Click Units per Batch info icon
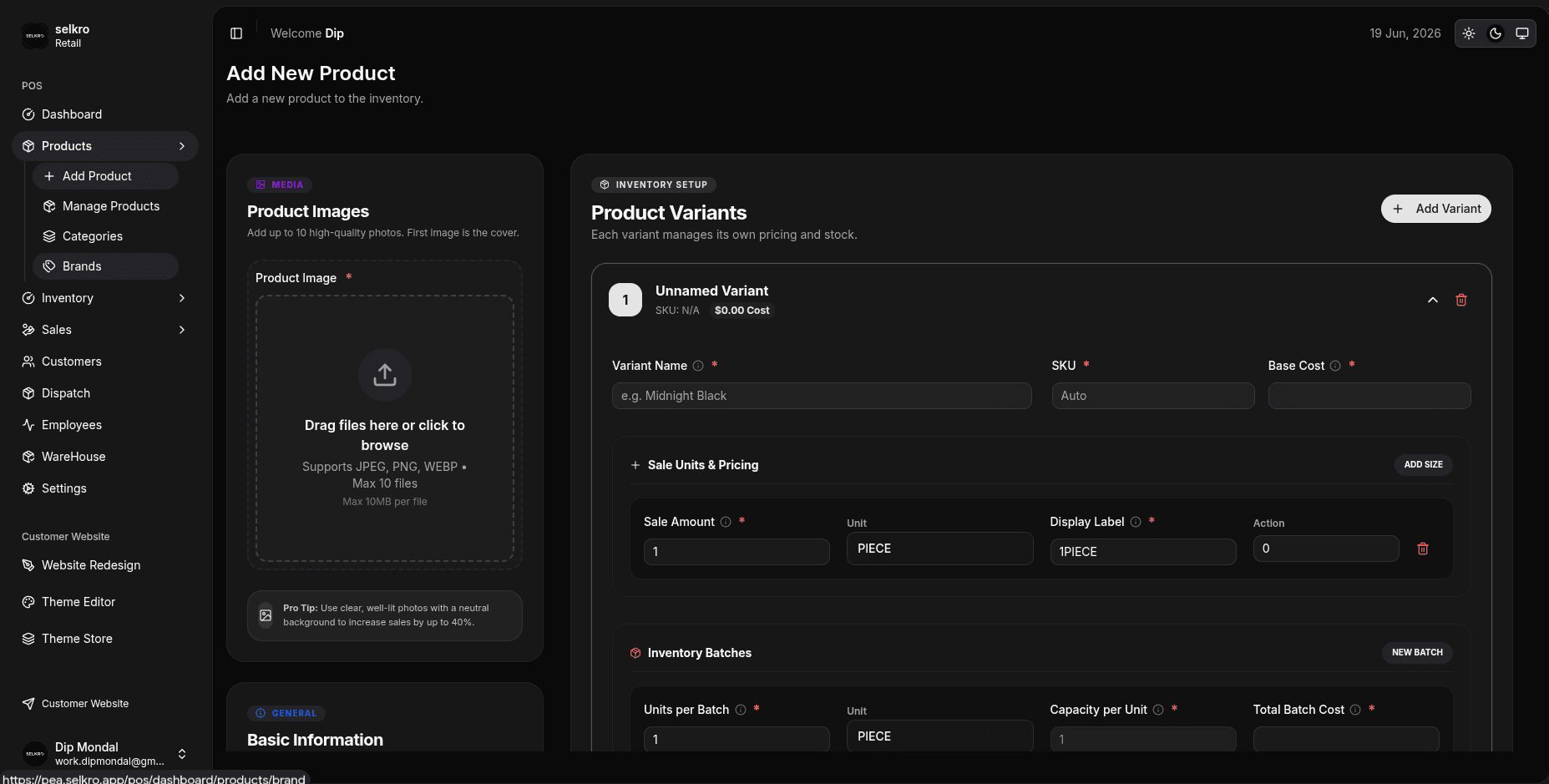The width and height of the screenshot is (1549, 784). 741,710
